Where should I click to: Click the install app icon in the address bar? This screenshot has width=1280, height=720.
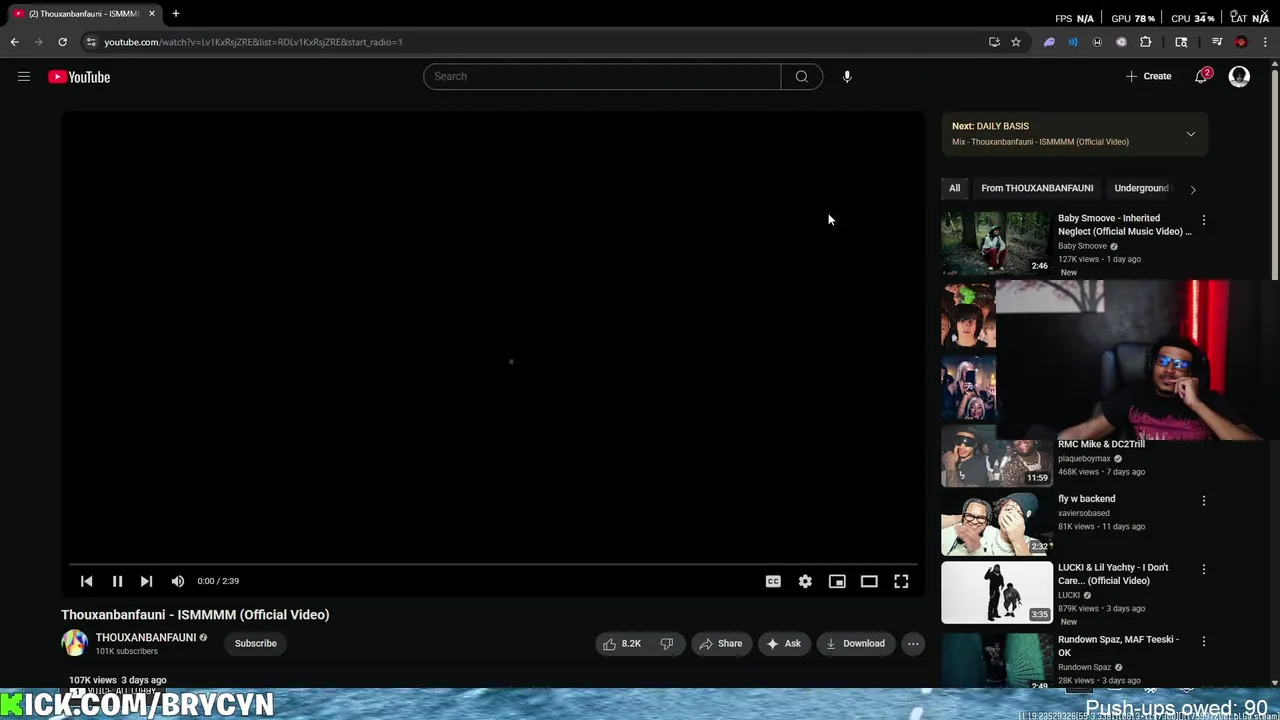click(x=994, y=42)
